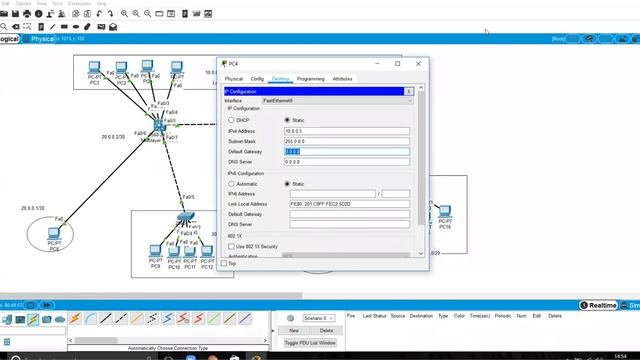Choose the Connections lightning category icon
Image resolution: width=640 pixels, height=360 pixels.
click(x=33, y=319)
